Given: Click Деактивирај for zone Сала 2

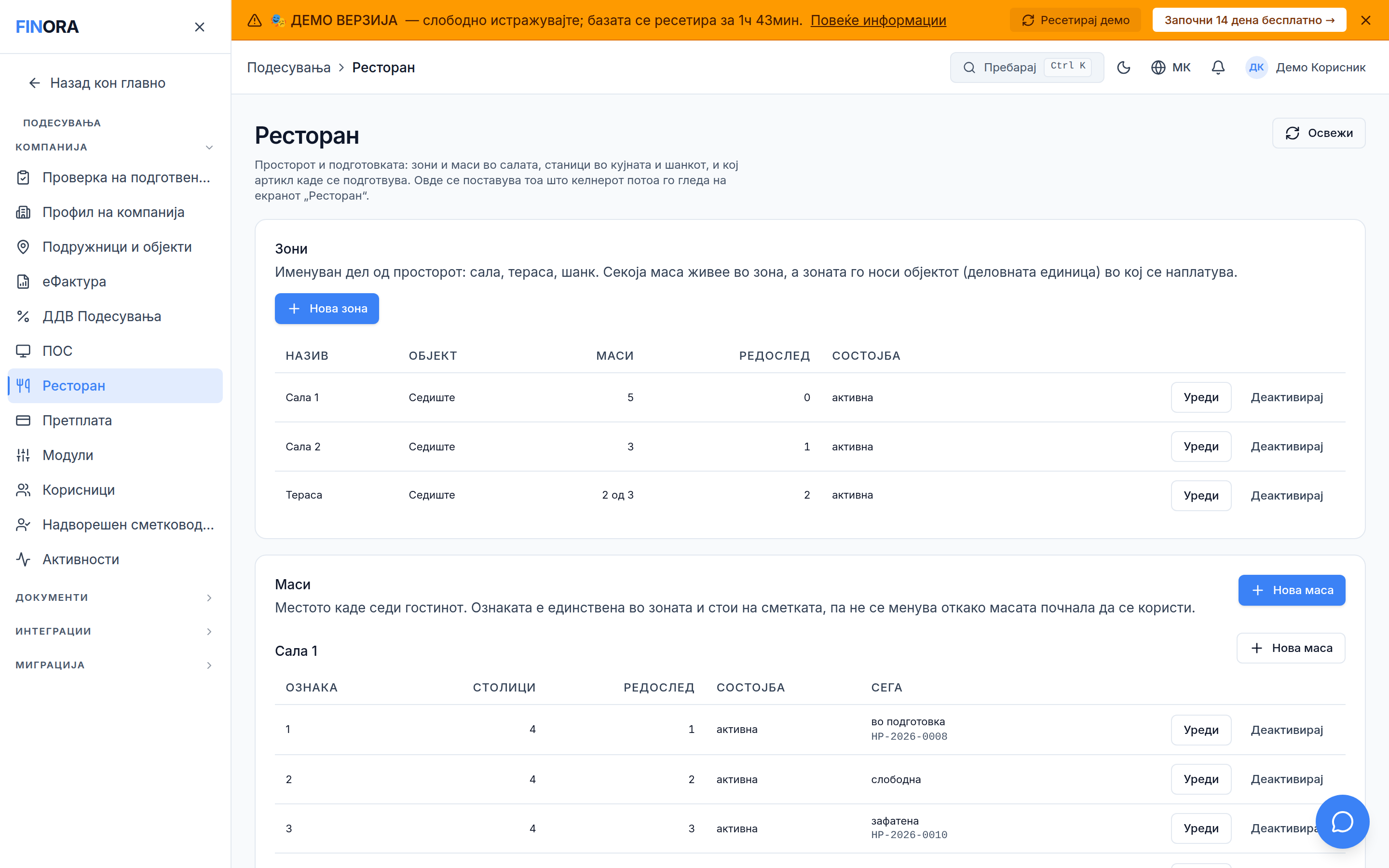Looking at the screenshot, I should coord(1287,447).
